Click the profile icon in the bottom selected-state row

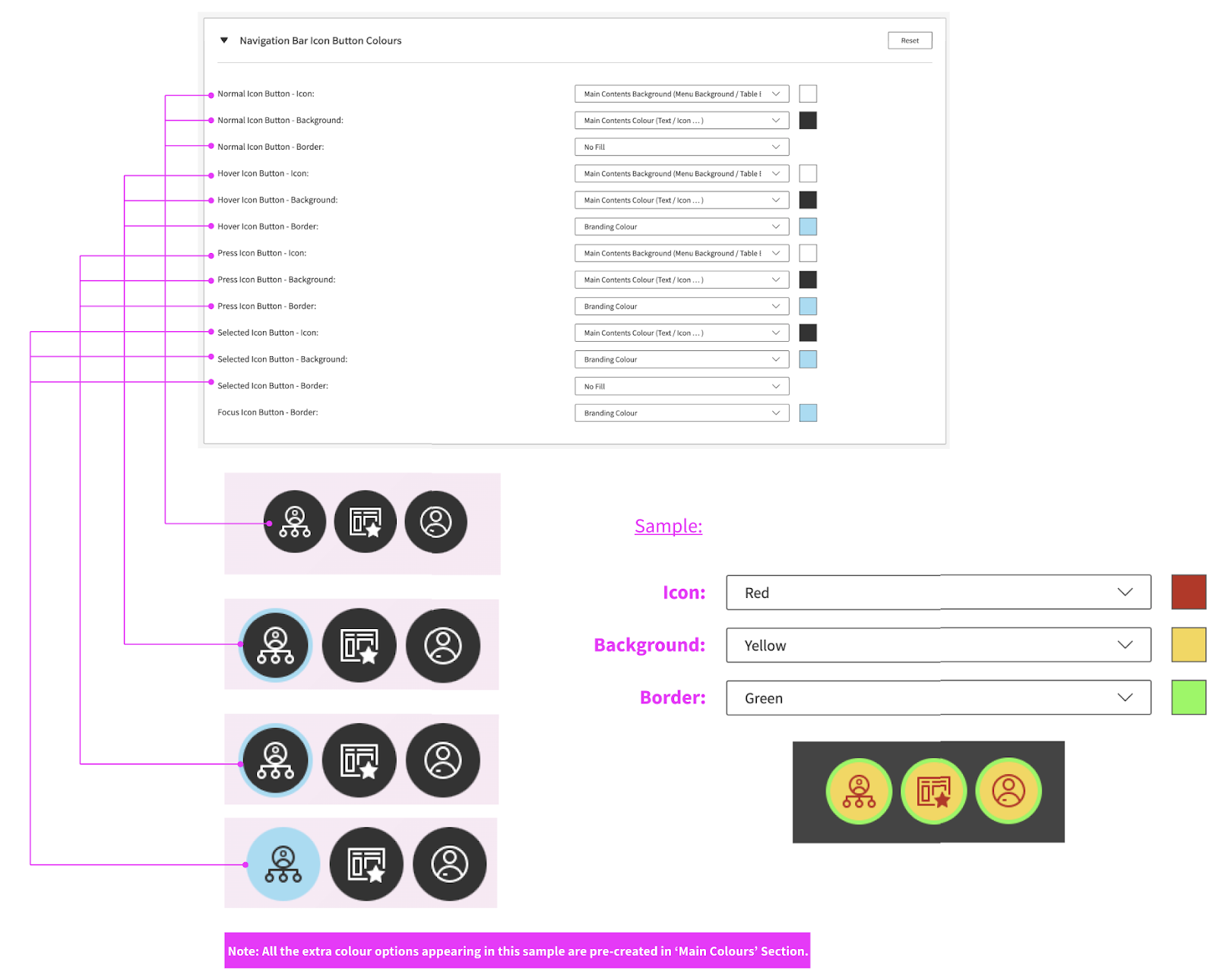click(451, 863)
